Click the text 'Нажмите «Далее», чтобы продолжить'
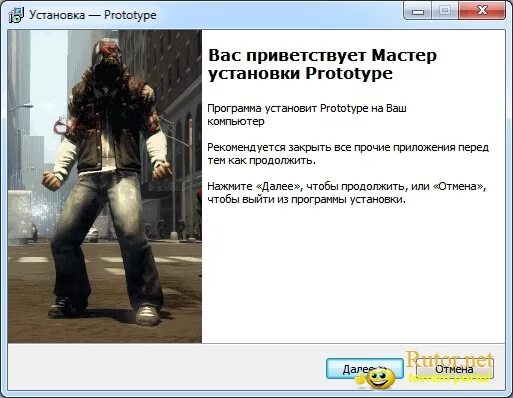This screenshot has width=513, height=398. [306, 186]
